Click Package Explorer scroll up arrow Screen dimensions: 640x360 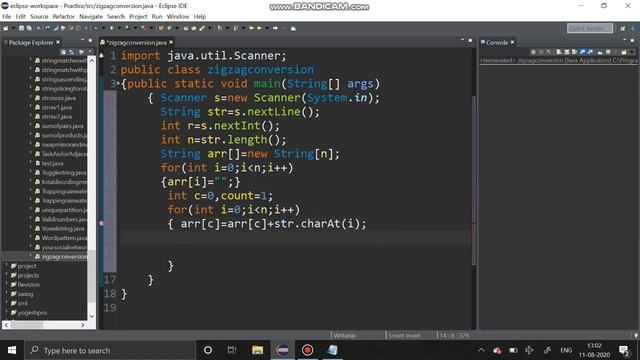(x=92, y=60)
